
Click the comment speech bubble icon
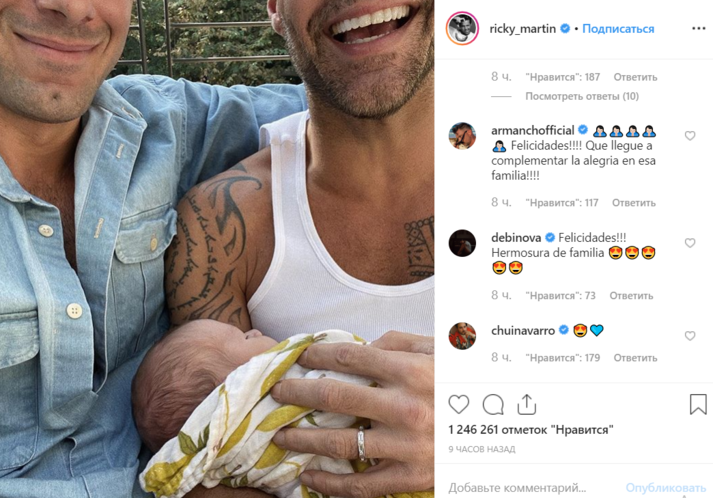pos(493,404)
